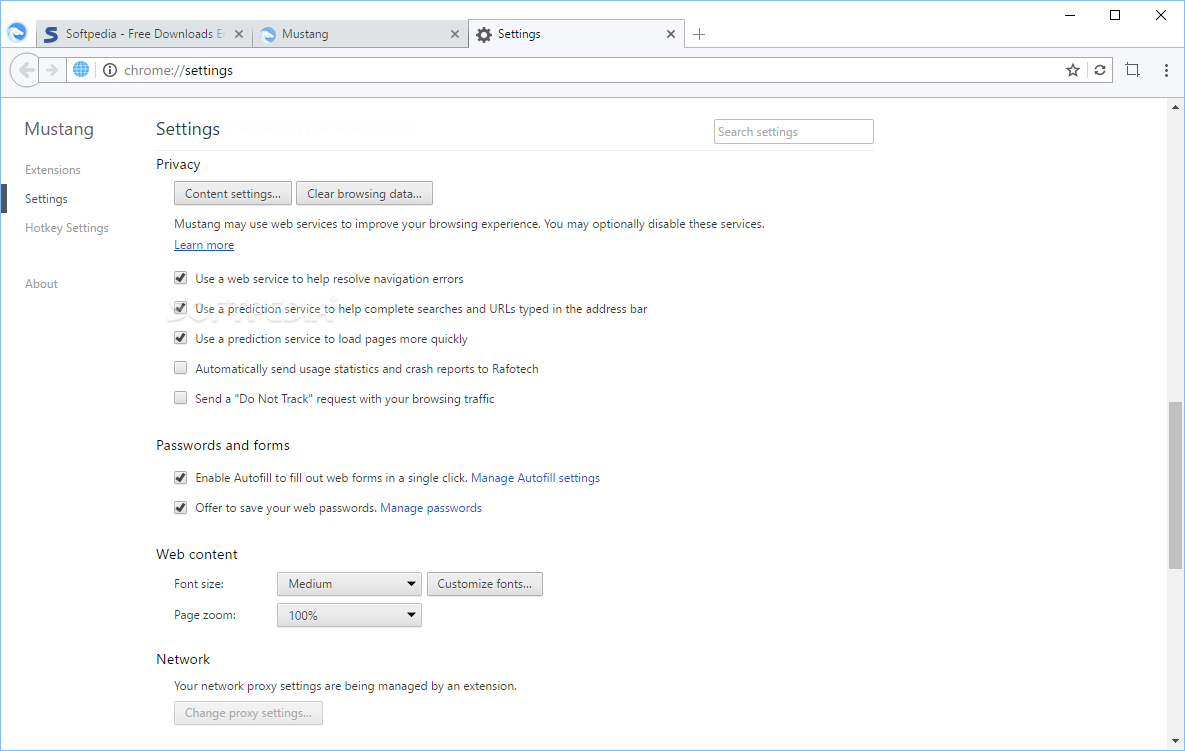Go back with the back arrow
The image size is (1185, 751).
(x=26, y=70)
